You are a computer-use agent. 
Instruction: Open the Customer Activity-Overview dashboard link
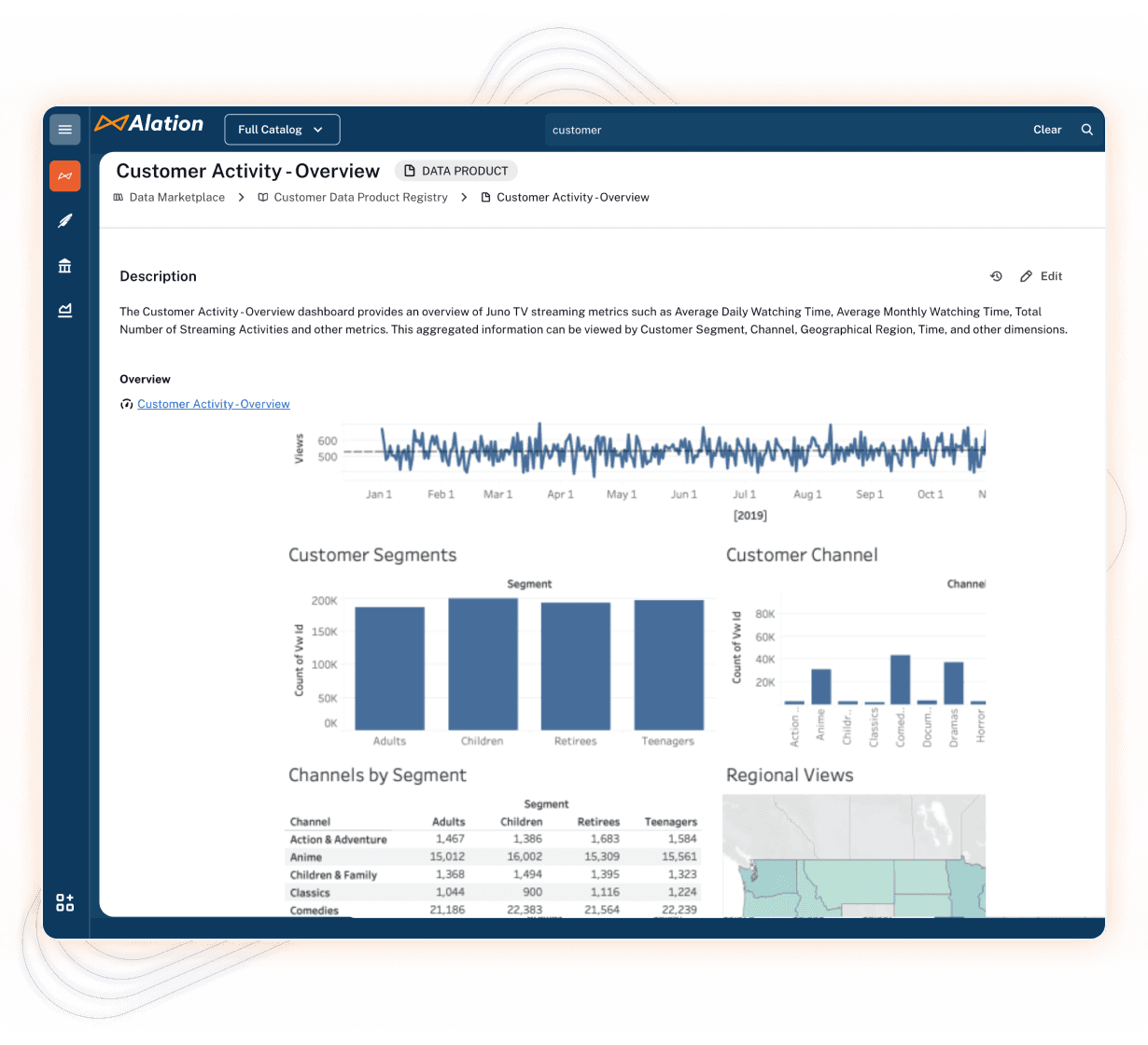click(213, 404)
